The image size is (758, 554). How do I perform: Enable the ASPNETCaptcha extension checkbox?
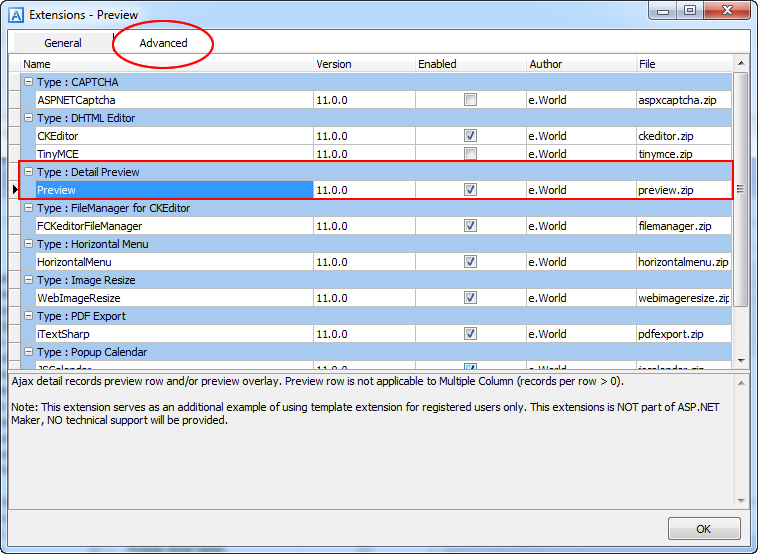click(470, 100)
